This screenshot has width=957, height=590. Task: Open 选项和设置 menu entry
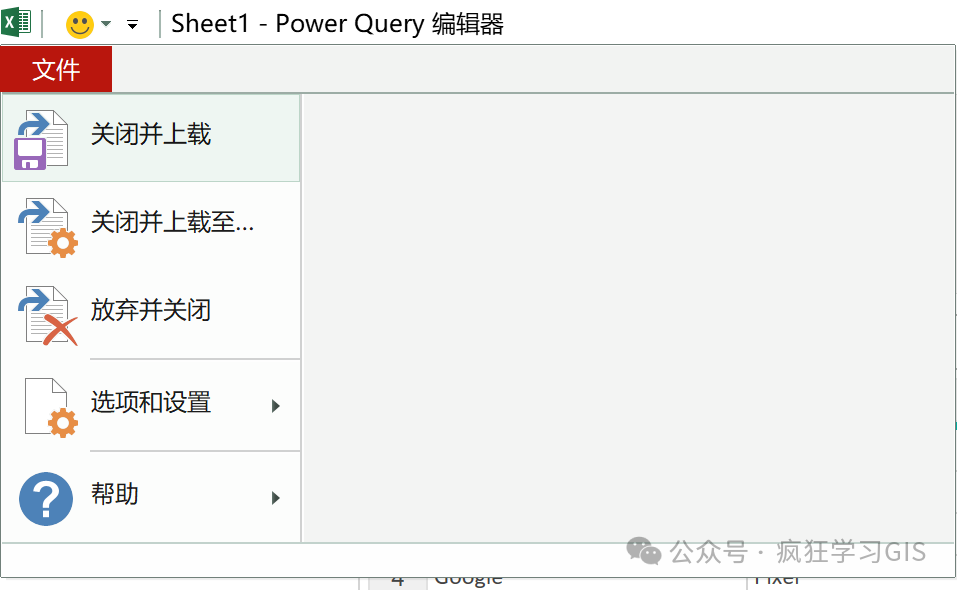[151, 405]
